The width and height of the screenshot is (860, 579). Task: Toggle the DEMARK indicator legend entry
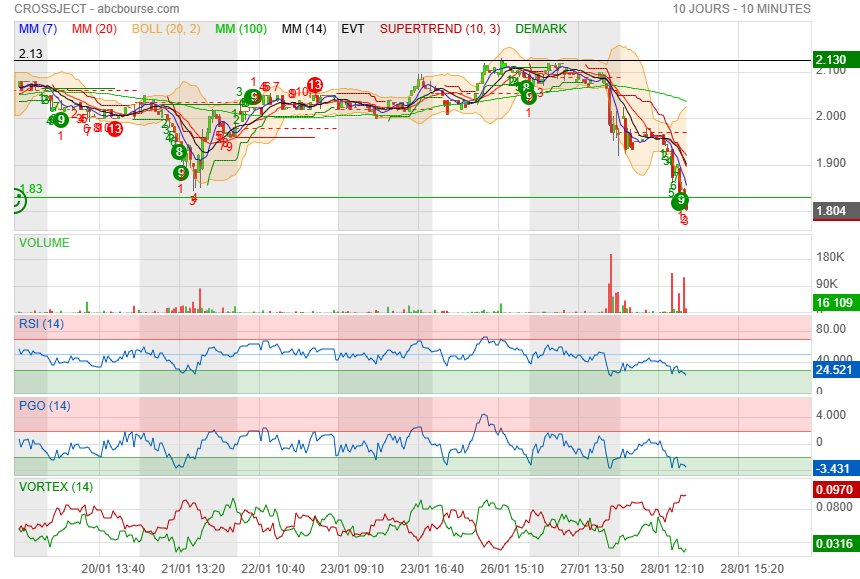click(x=541, y=29)
